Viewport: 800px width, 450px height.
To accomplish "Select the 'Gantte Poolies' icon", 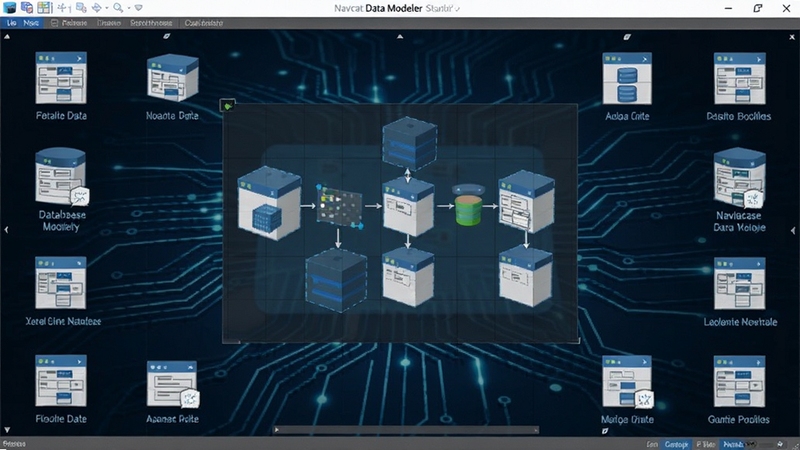I will coord(739,382).
